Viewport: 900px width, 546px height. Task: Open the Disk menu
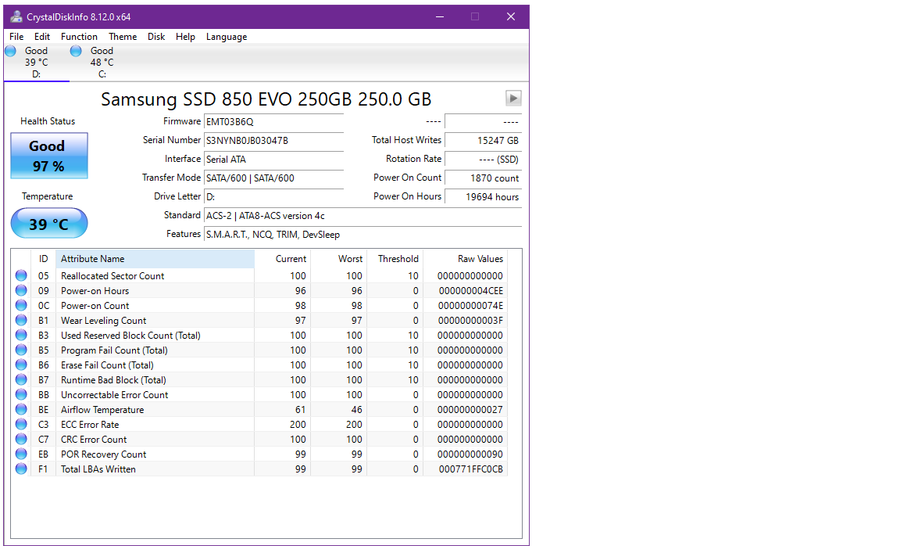coord(156,37)
